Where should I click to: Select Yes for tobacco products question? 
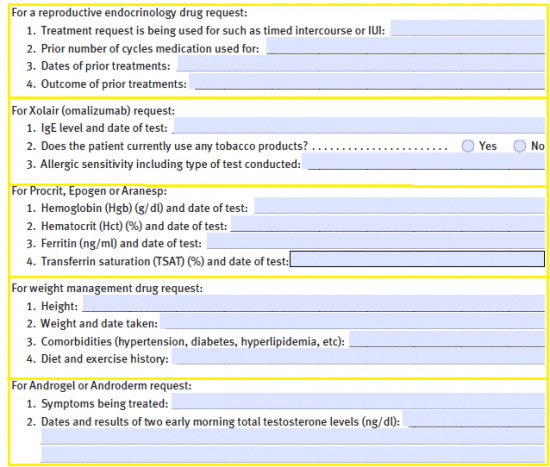pos(468,146)
